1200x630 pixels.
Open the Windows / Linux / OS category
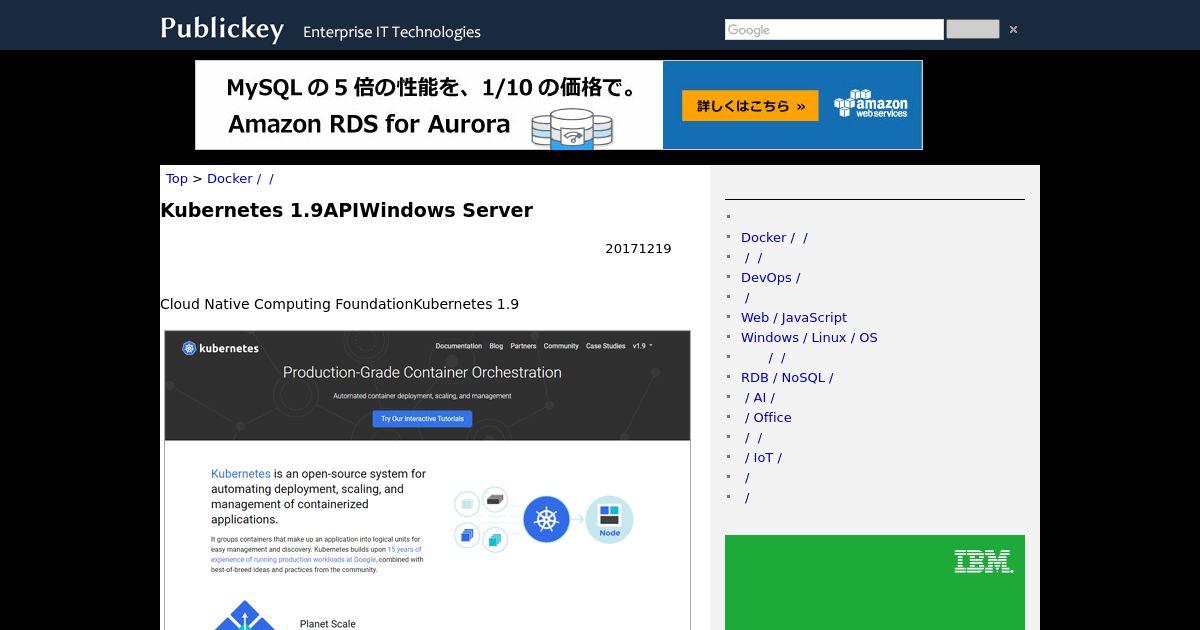click(809, 337)
